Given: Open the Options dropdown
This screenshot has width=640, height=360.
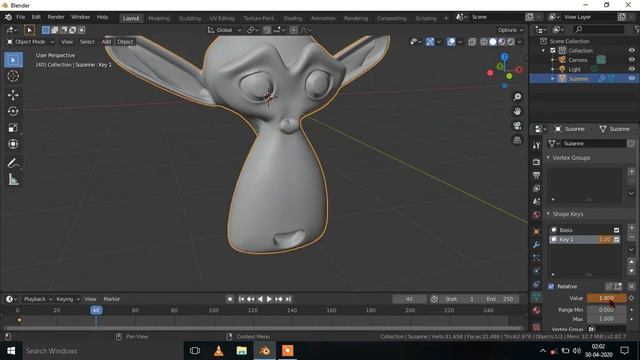Looking at the screenshot, I should point(510,30).
